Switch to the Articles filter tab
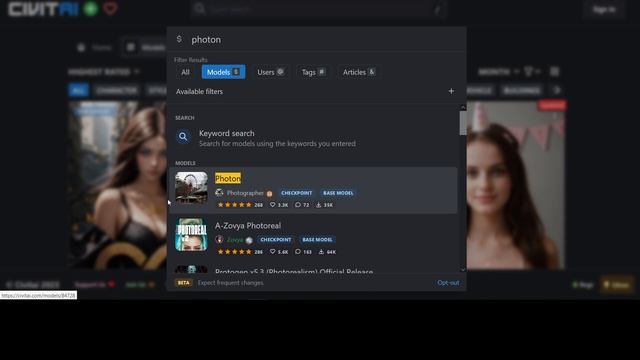The image size is (640, 360). 359,72
